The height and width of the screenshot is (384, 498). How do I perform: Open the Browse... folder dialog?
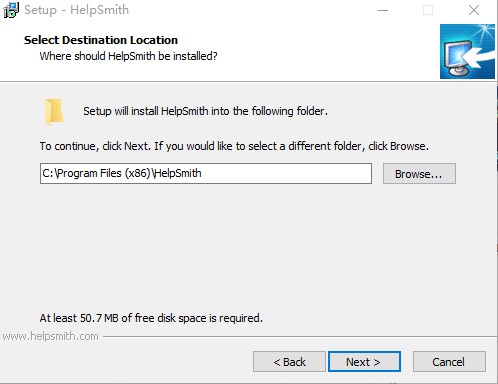coord(419,174)
